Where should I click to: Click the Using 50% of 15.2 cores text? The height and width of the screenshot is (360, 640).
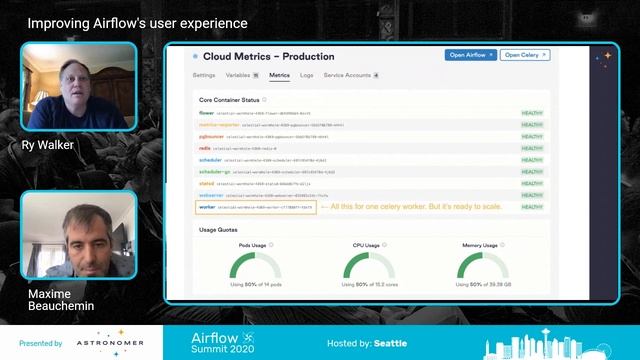(x=369, y=284)
